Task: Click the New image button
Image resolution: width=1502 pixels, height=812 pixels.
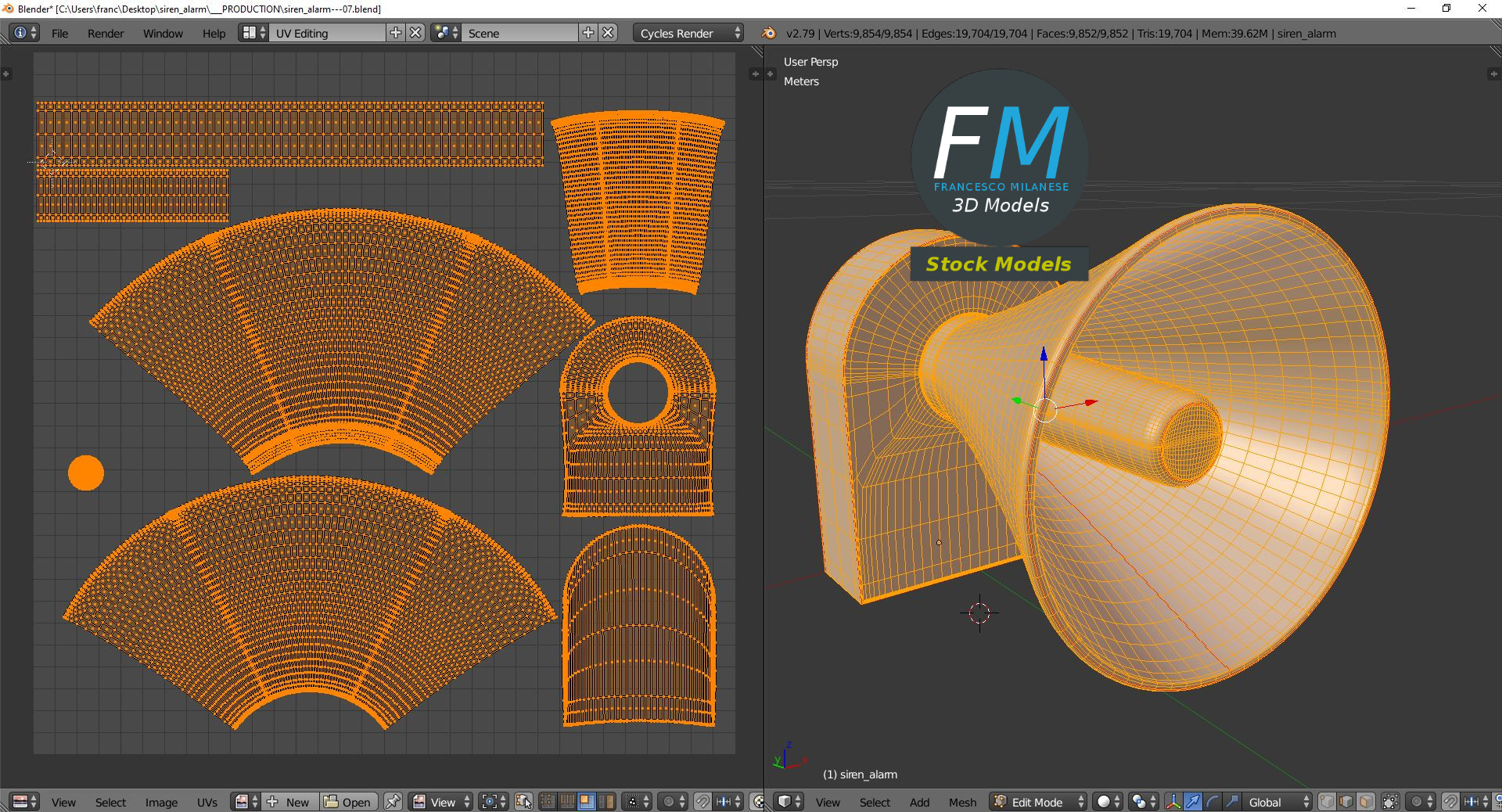Action: [x=289, y=802]
